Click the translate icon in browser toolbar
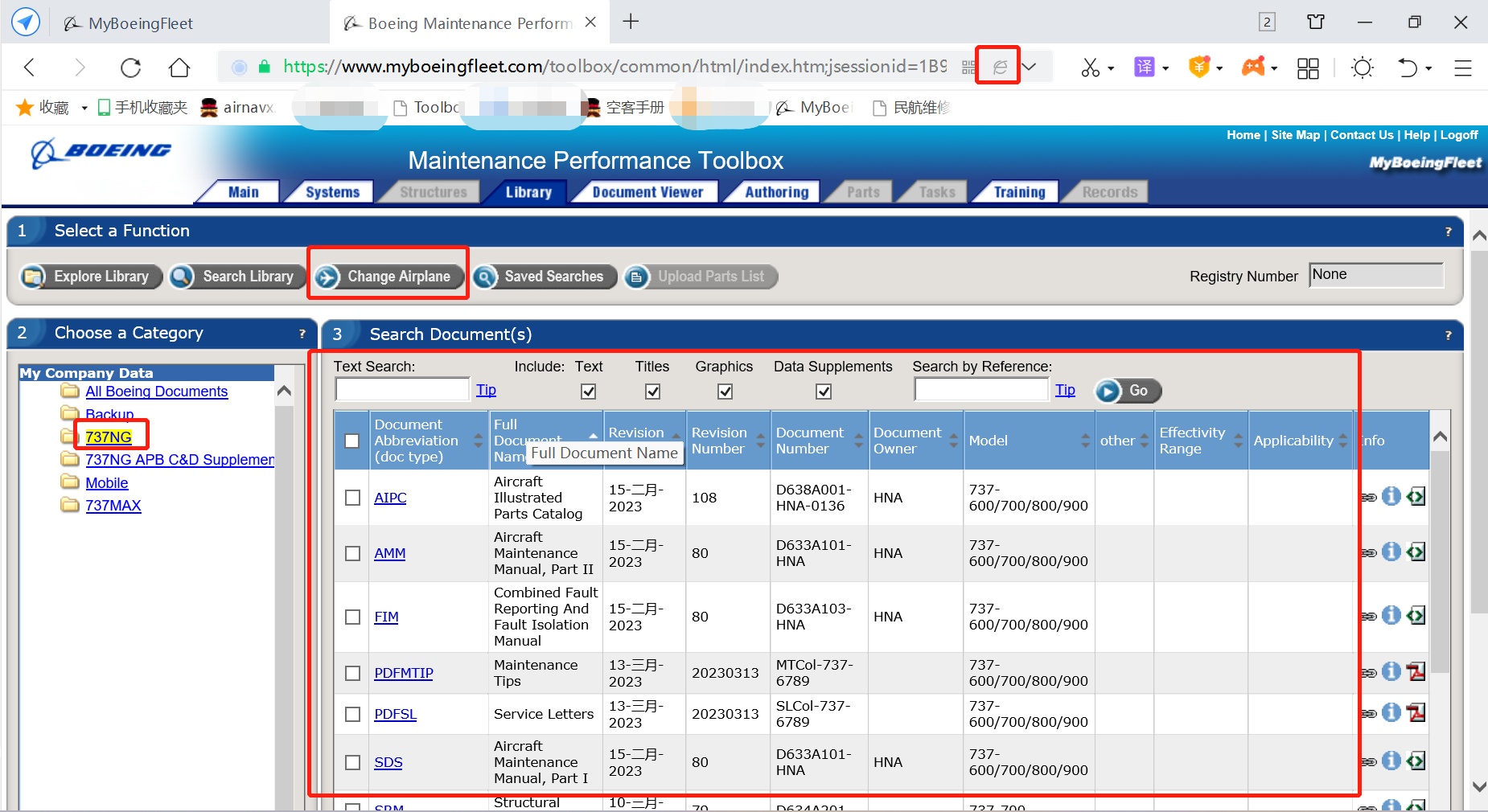 click(x=1144, y=67)
